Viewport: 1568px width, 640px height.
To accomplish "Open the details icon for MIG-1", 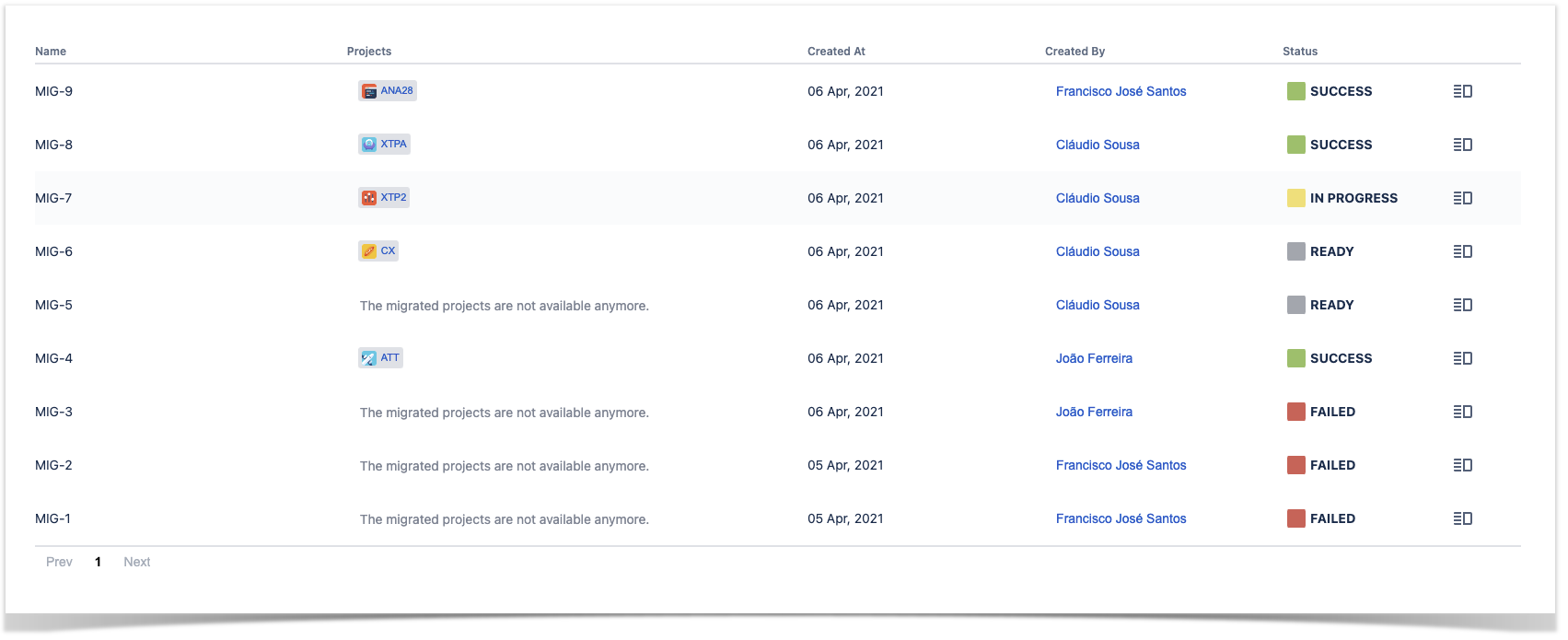I will point(1462,518).
